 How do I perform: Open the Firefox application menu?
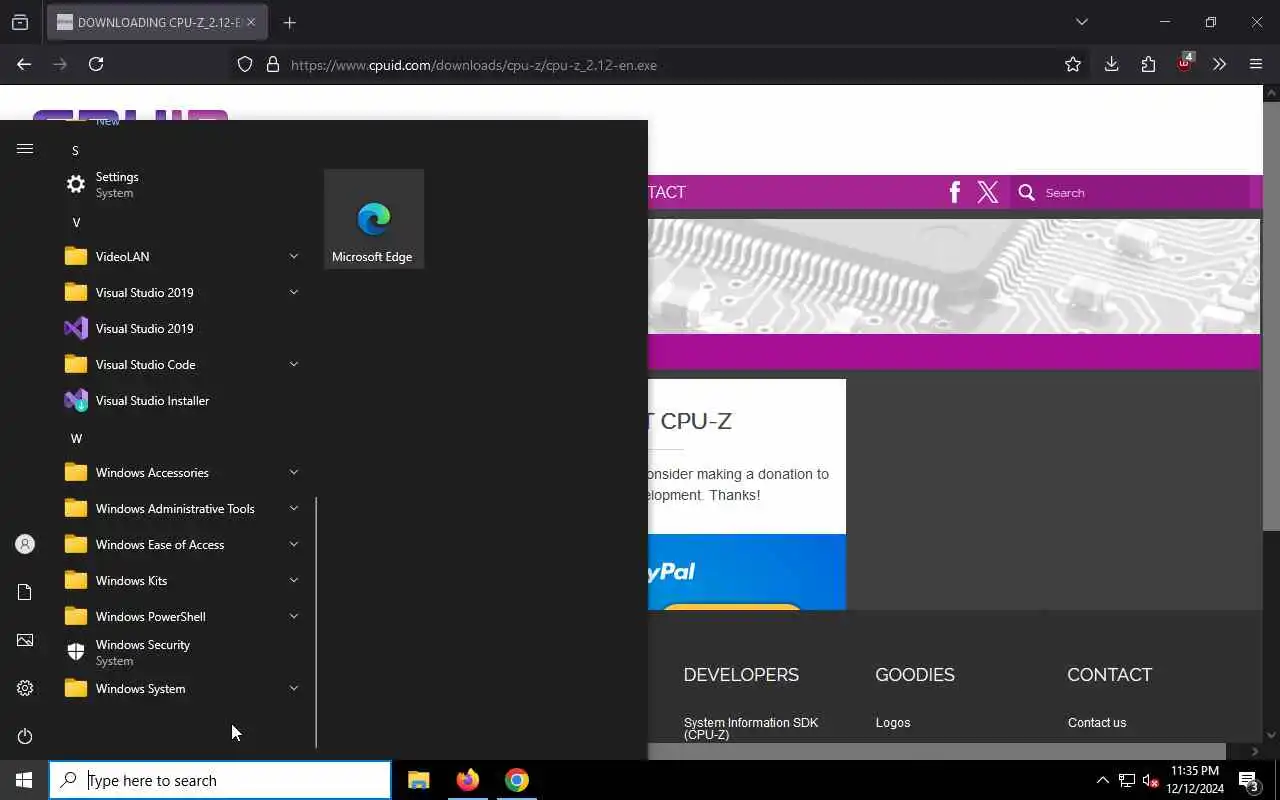1256,64
